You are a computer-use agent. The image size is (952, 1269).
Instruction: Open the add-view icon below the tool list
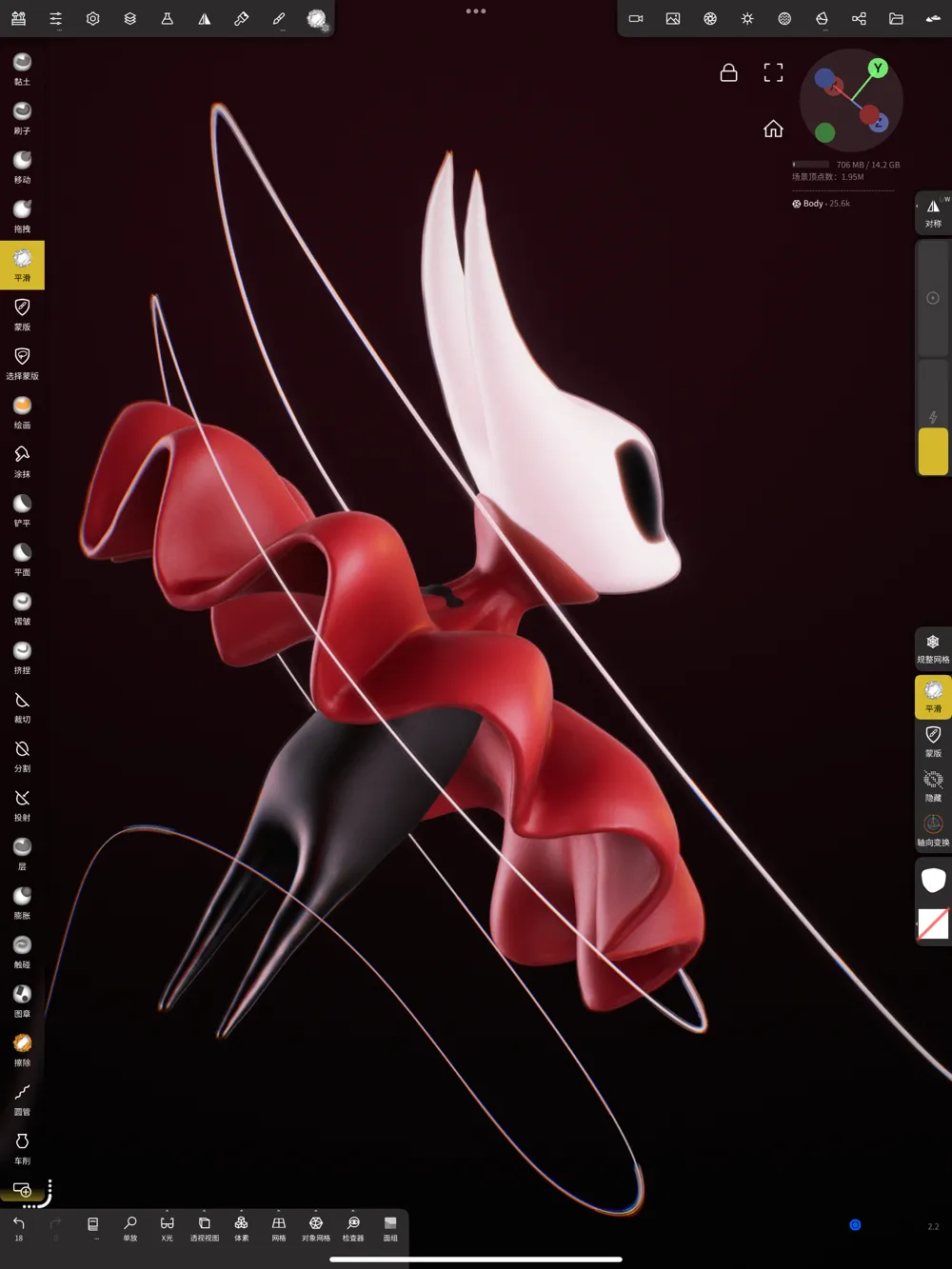[22, 1190]
